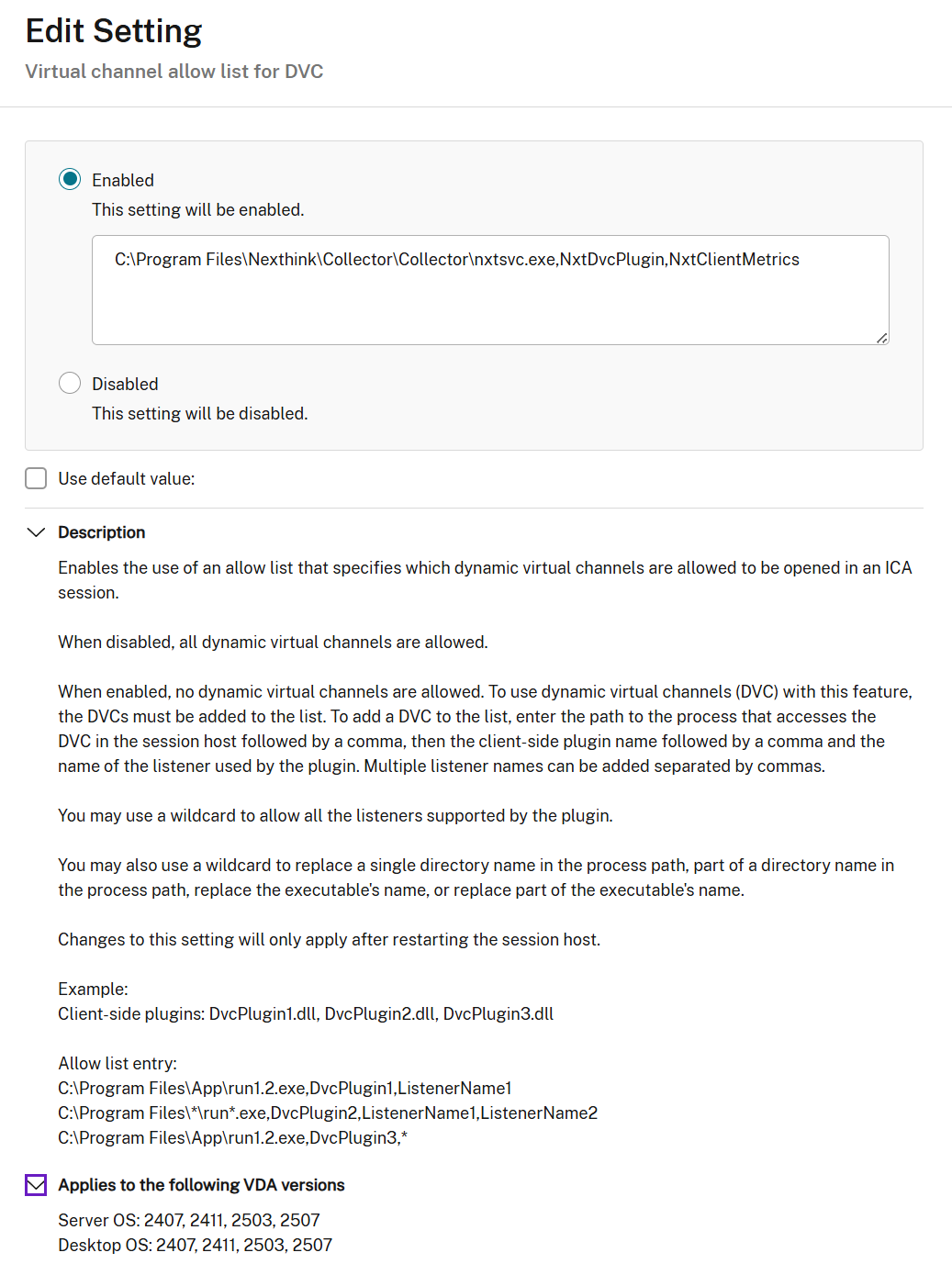Click the Server OS versions line
Screen dimensions: 952x1275
[188, 1220]
